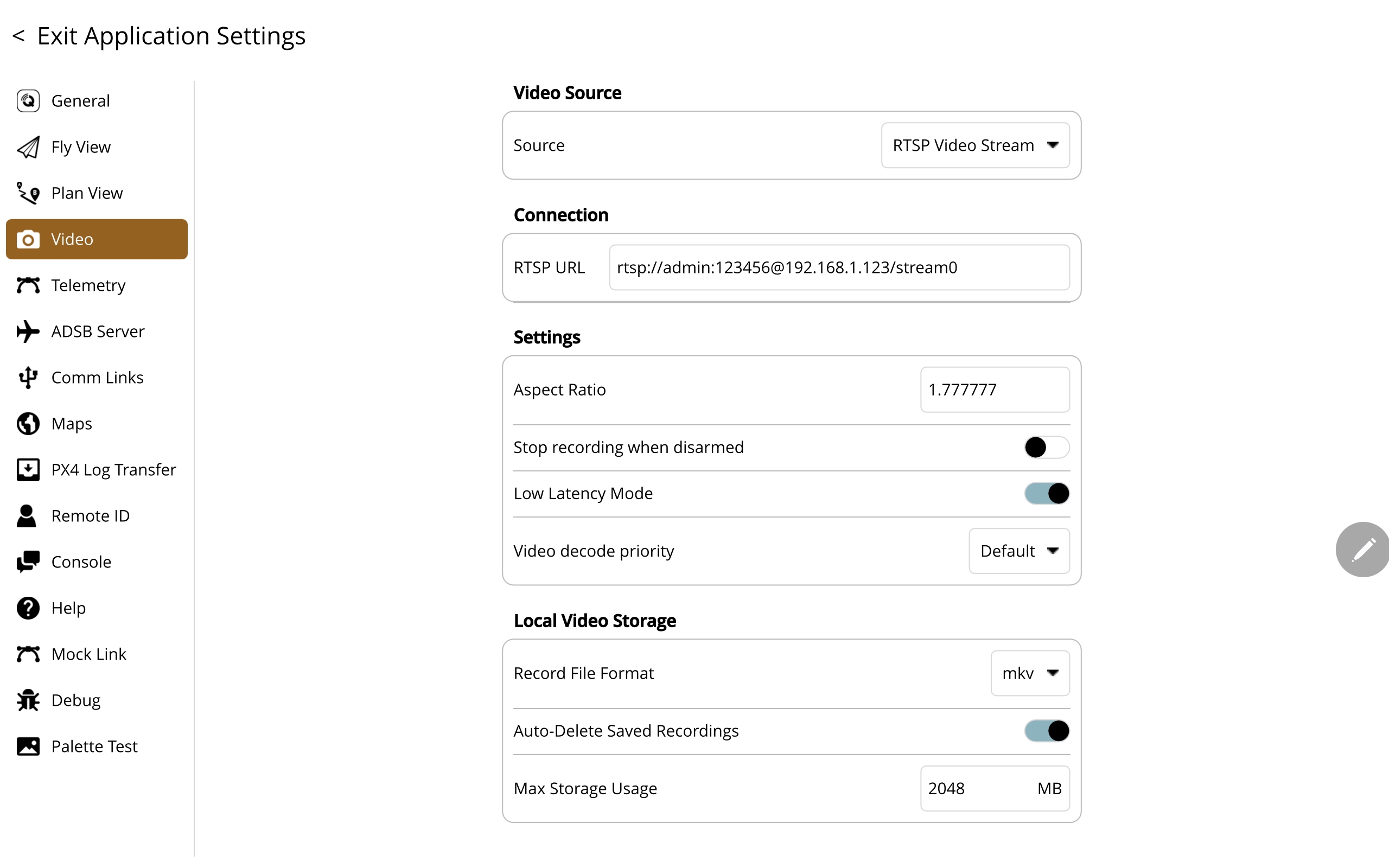Click the Mock Link icon
Viewport: 1389px width, 868px height.
(28, 654)
